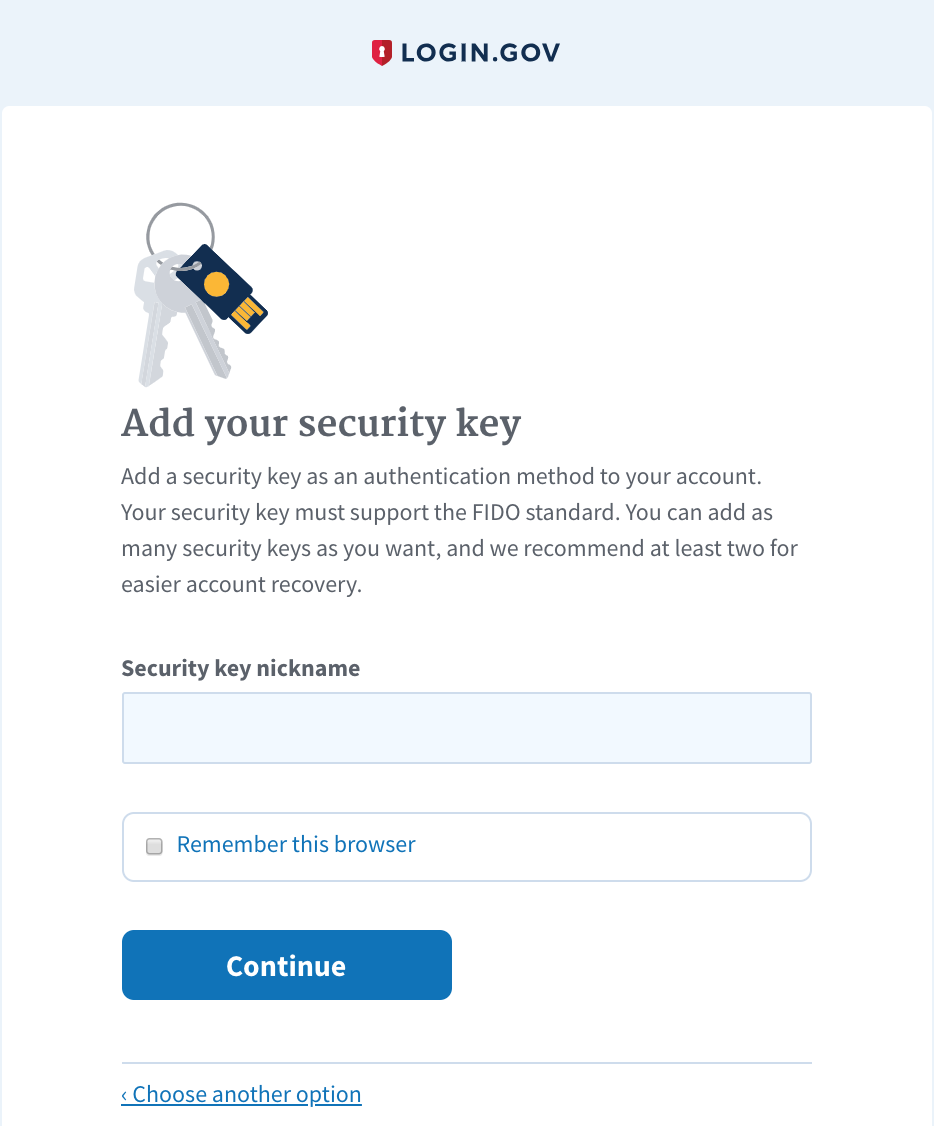
Task: Click the Remember this browser label text
Action: [x=296, y=845]
